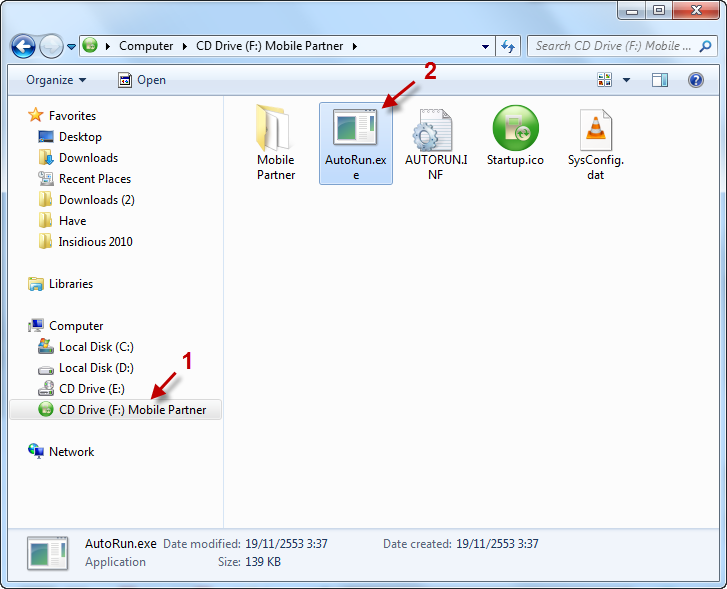Click the green Mobile Partner drive icon in sidebar

[x=45, y=409]
